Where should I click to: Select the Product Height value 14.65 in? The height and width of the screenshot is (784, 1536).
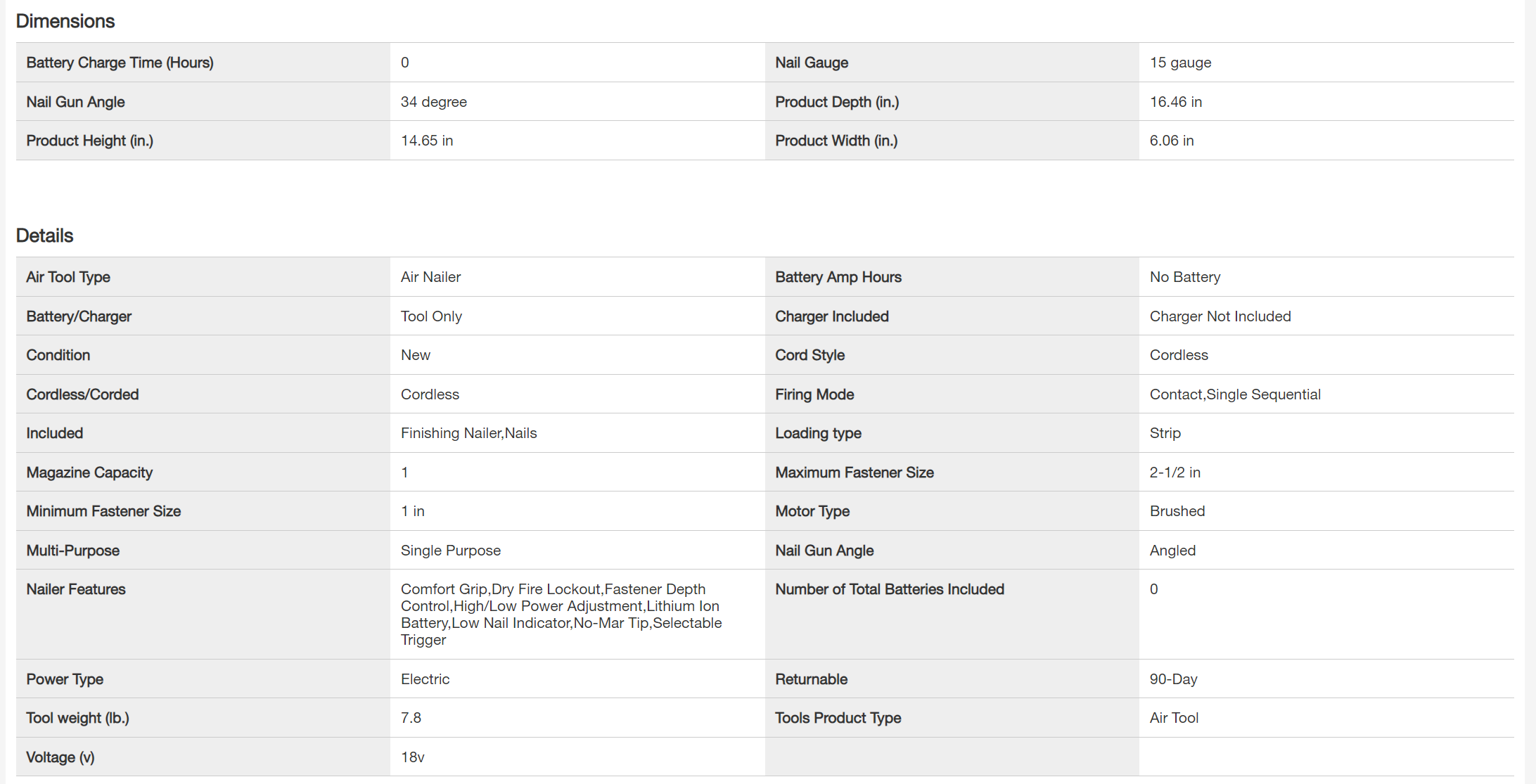[426, 141]
